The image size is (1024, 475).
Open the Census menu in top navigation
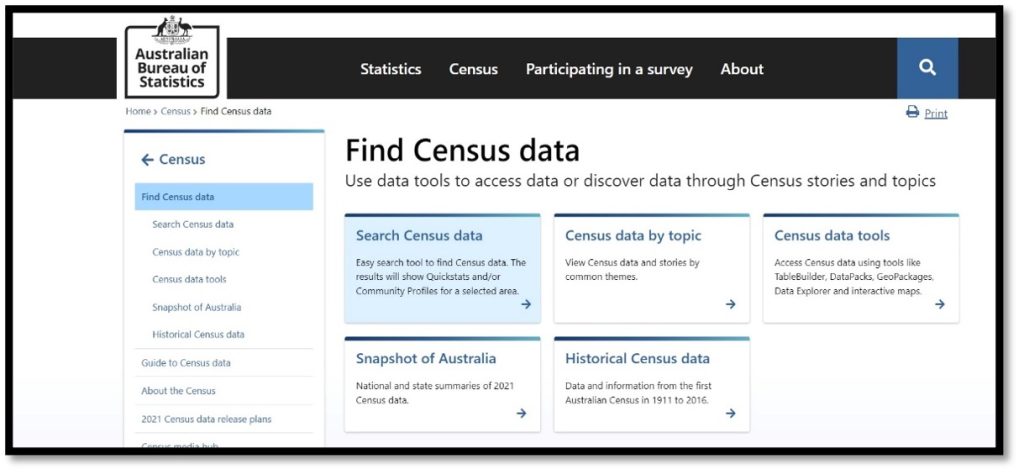(x=473, y=69)
